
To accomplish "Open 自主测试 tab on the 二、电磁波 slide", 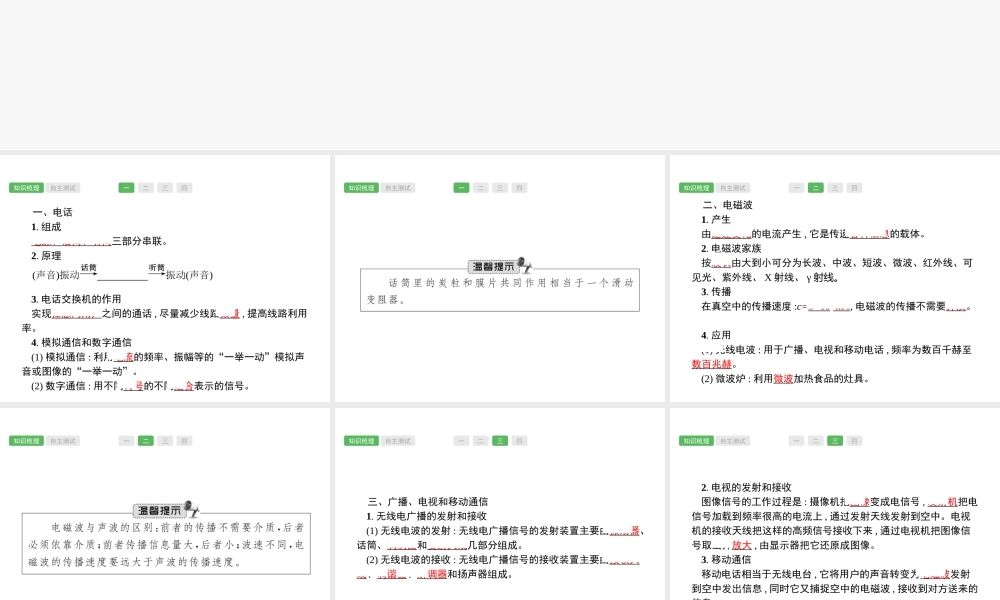I will (733, 188).
